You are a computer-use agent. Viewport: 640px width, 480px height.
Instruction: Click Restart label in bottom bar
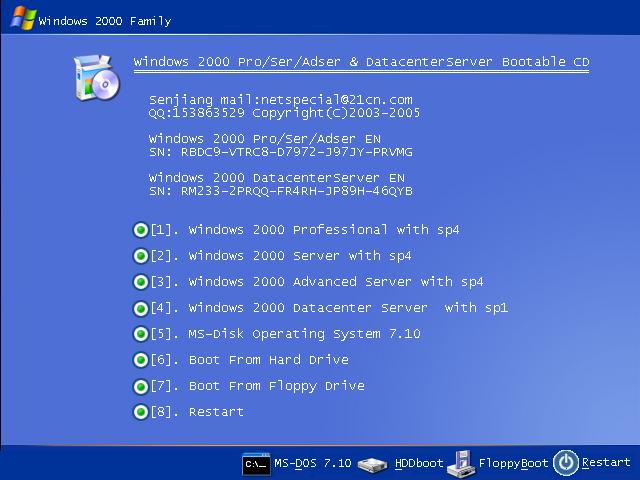(x=606, y=462)
